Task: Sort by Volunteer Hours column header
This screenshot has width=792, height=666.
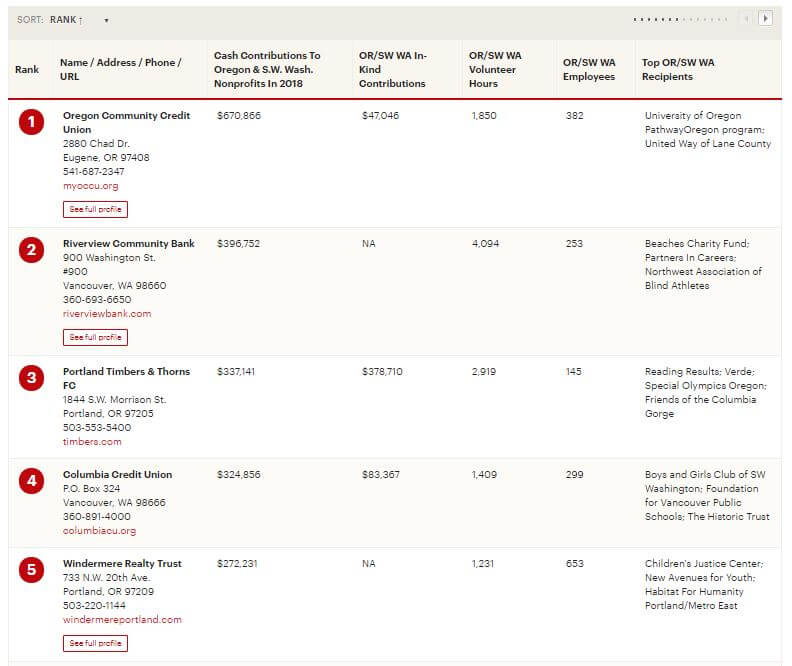Action: coord(495,70)
